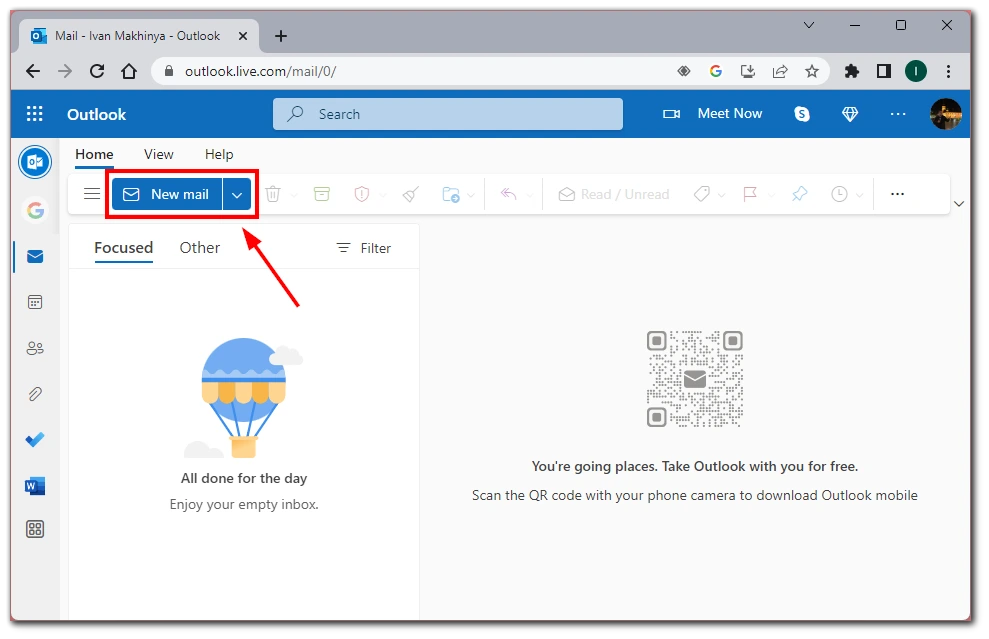Open a new browser tab
This screenshot has width=989, height=639.
281,36
